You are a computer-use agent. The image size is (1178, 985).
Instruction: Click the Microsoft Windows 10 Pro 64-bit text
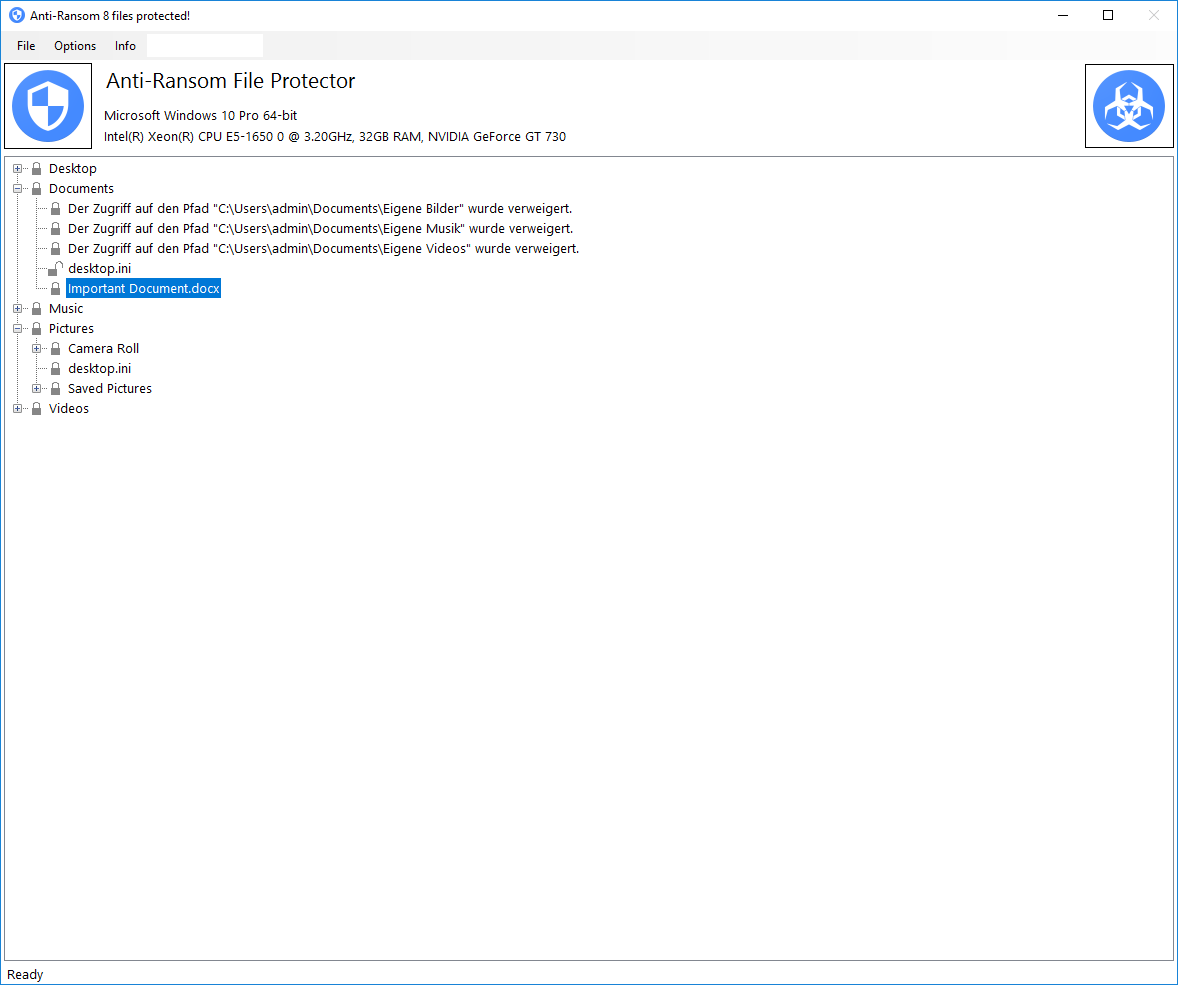201,115
